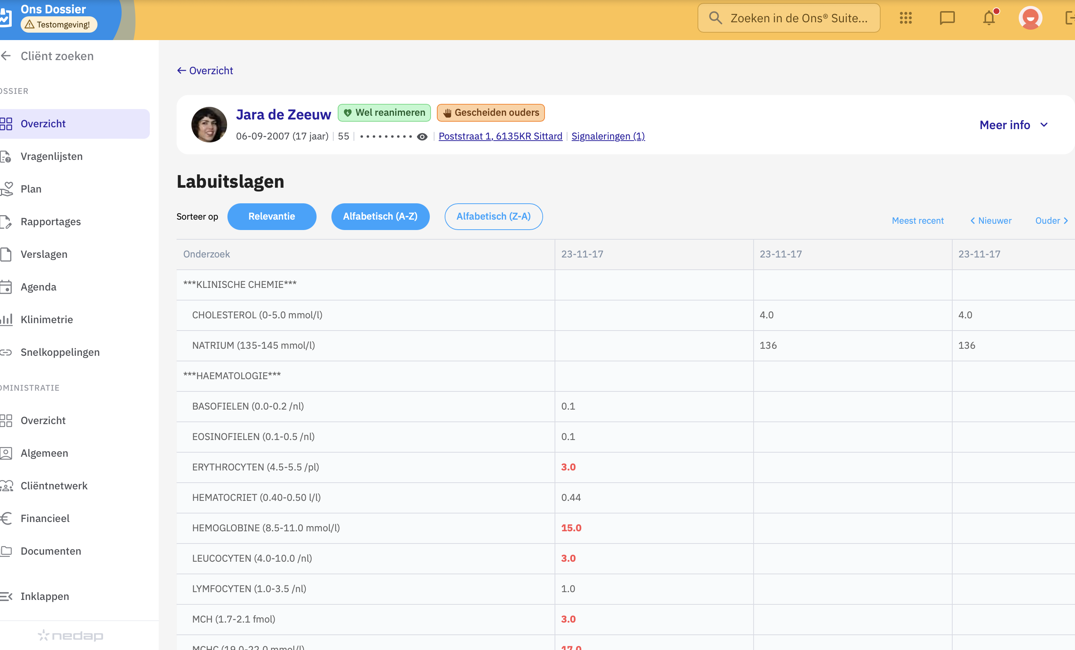The height and width of the screenshot is (650, 1075).
Task: Open the chat messages icon
Action: point(946,18)
